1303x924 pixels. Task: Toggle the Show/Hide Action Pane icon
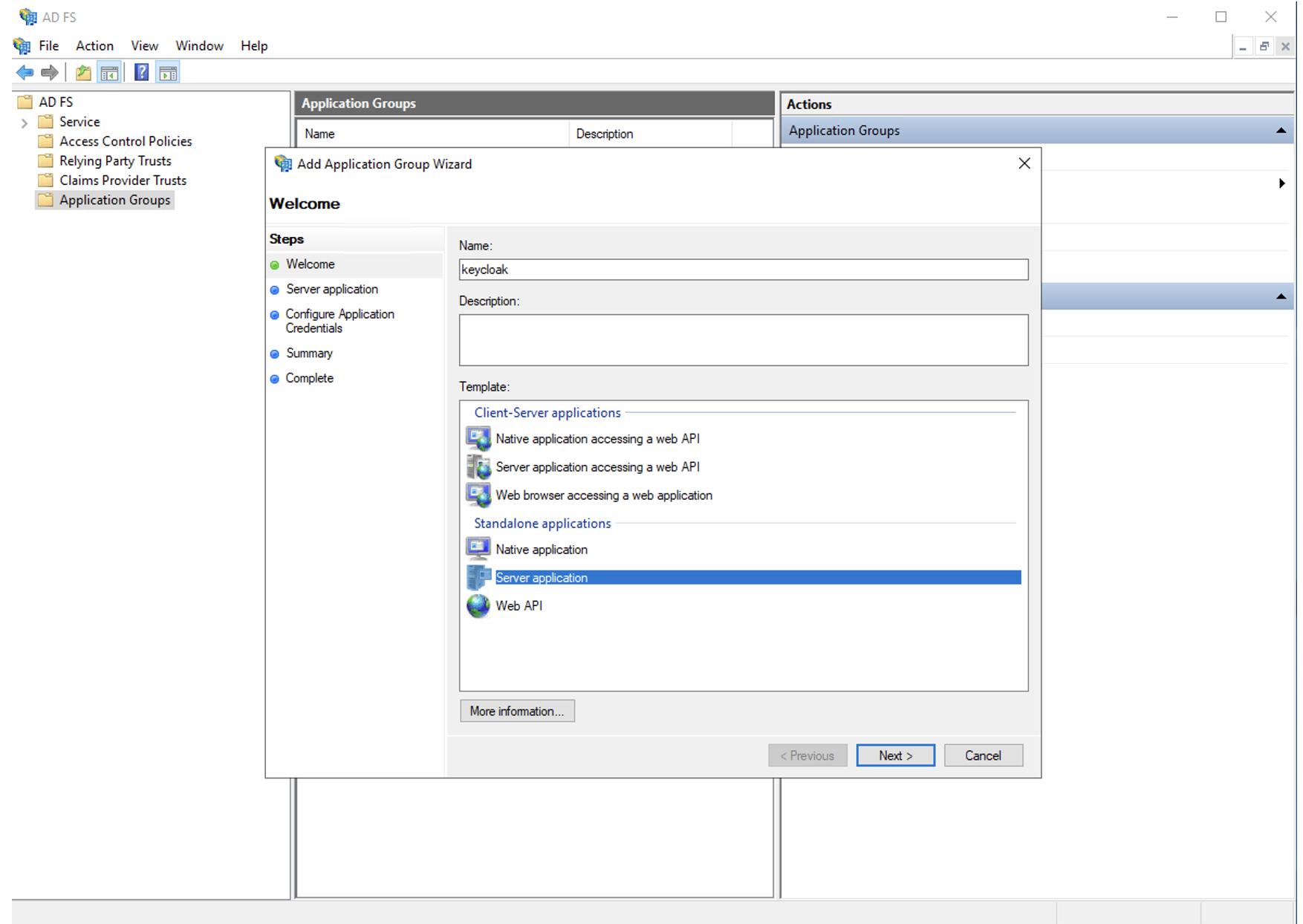pos(169,73)
